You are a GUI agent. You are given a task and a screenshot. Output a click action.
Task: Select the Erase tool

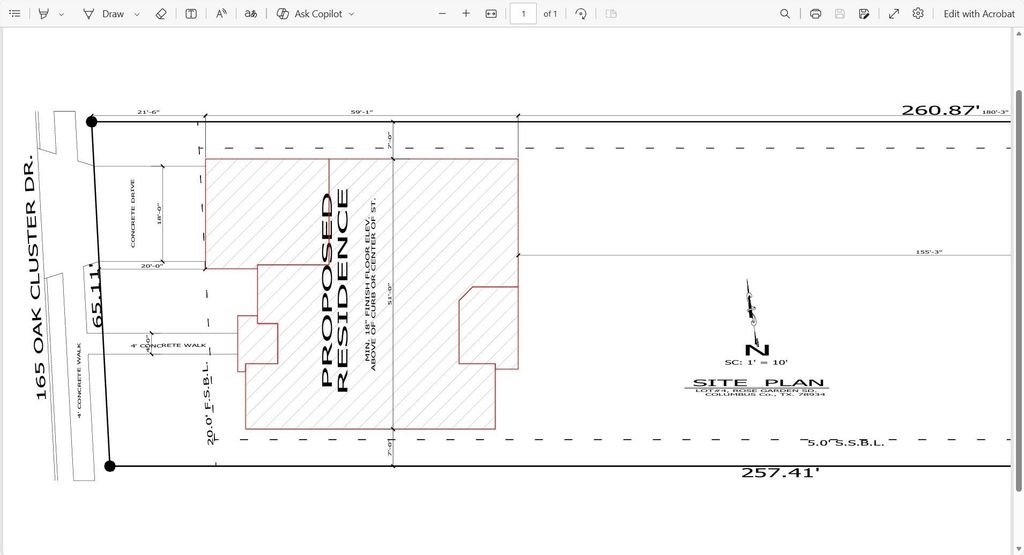coord(161,14)
